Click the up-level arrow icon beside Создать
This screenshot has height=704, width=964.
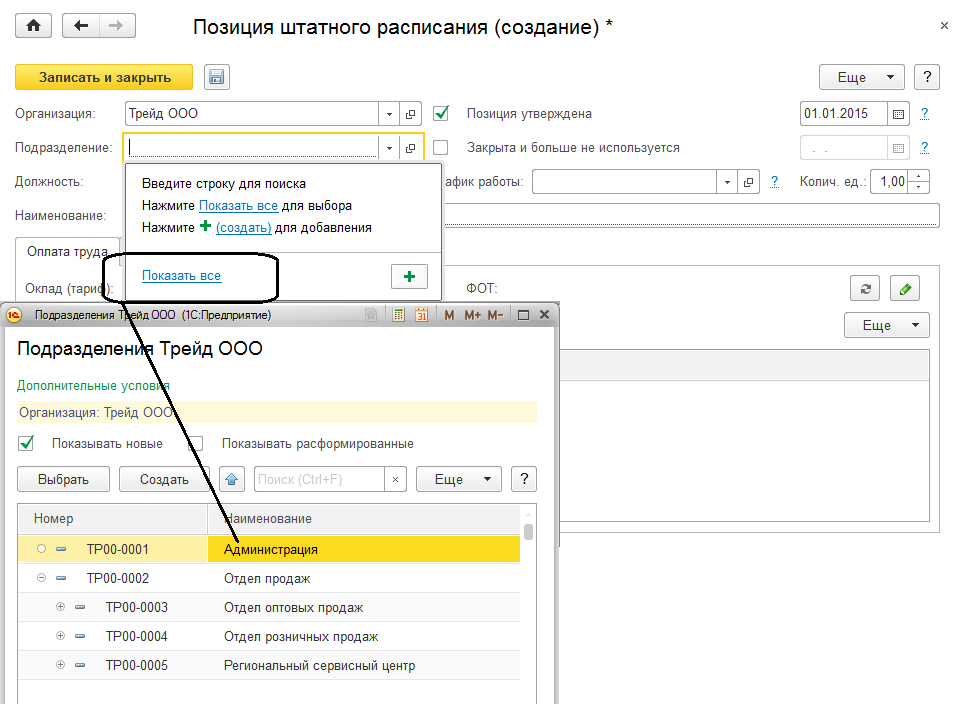pyautogui.click(x=232, y=479)
